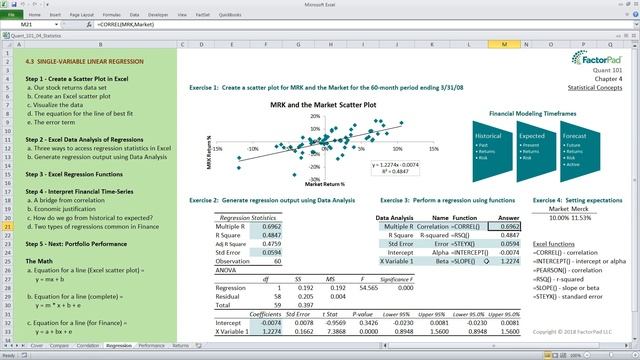Click the Statistical Concepts link
Image resolution: width=640 pixels, height=360 pixels.
(595, 88)
